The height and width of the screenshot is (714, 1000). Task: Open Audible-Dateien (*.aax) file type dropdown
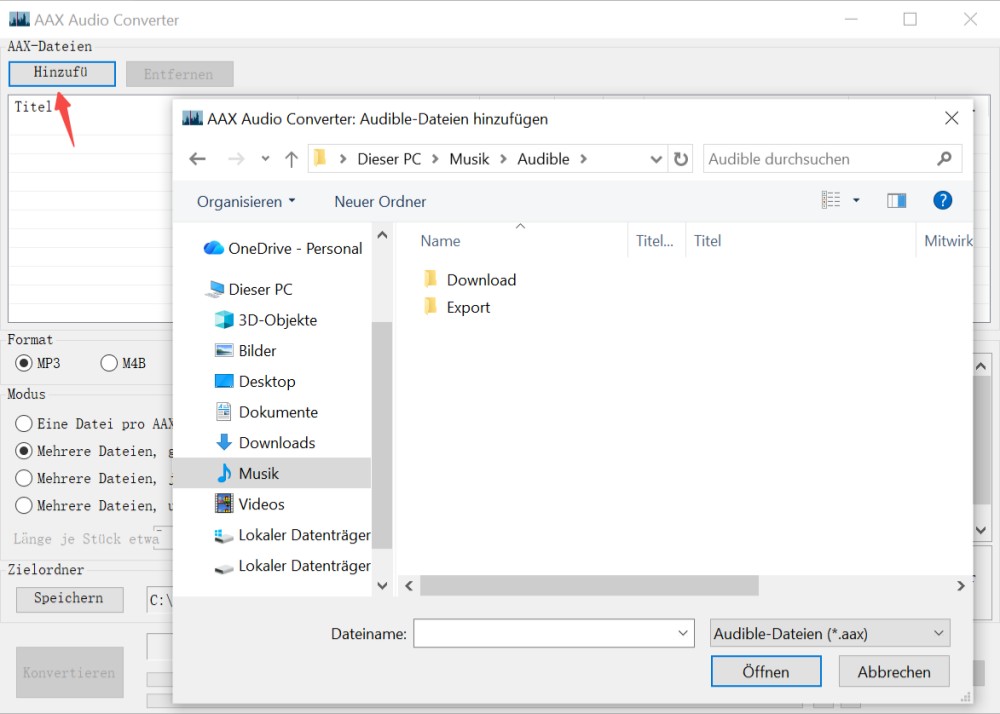830,633
